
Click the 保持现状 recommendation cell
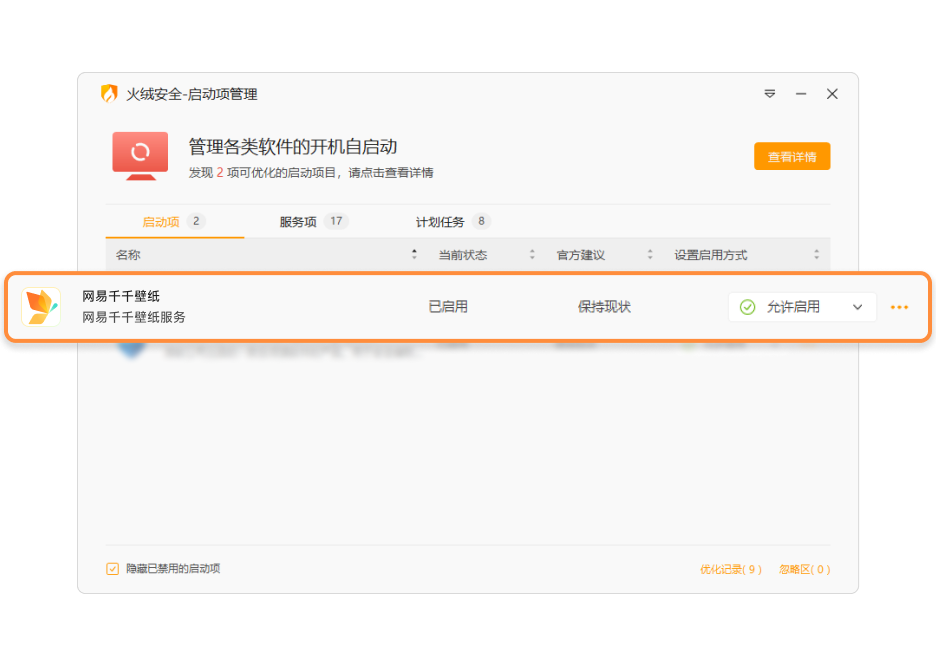(604, 307)
